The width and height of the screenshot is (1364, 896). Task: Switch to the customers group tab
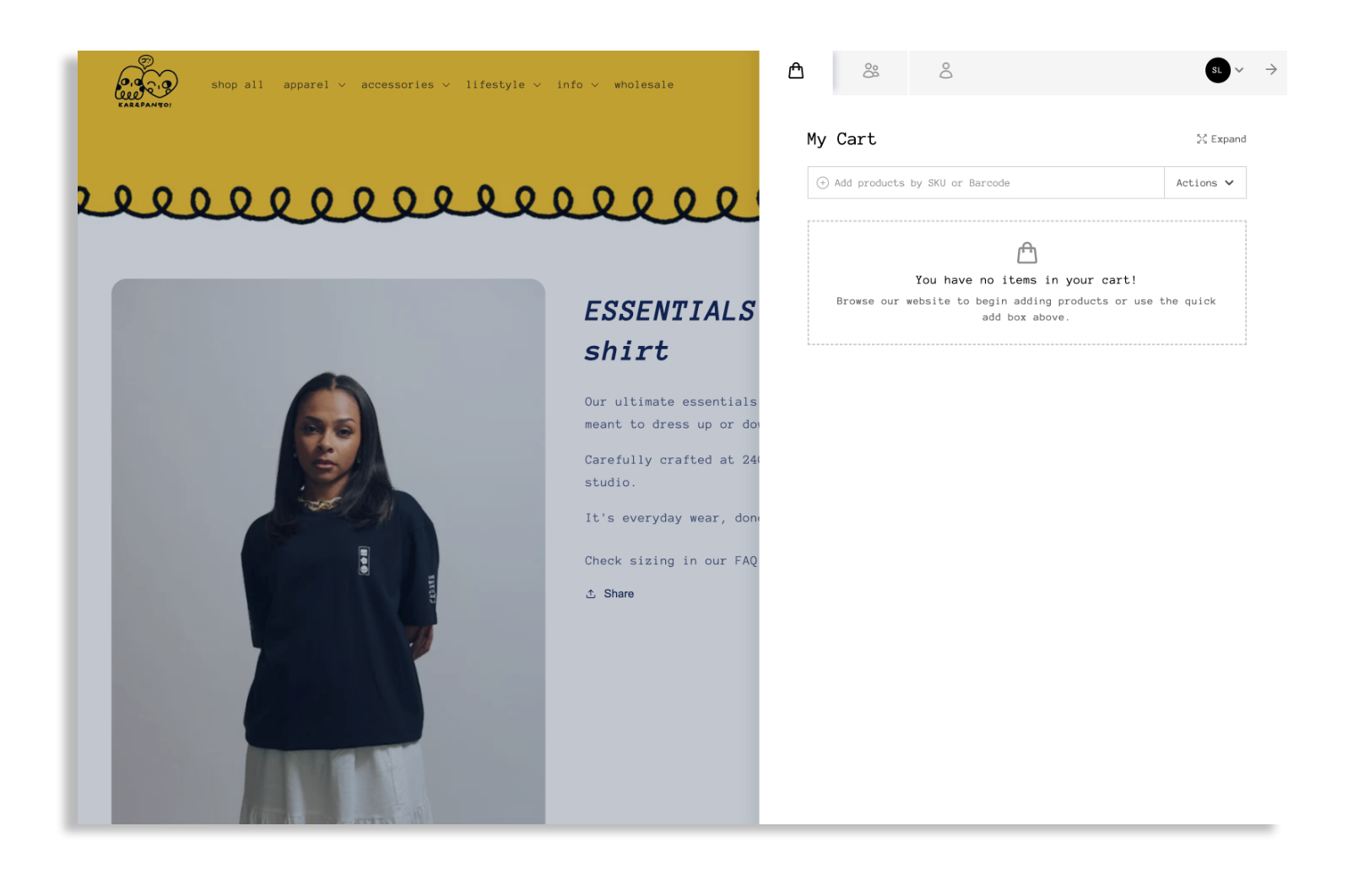870,71
